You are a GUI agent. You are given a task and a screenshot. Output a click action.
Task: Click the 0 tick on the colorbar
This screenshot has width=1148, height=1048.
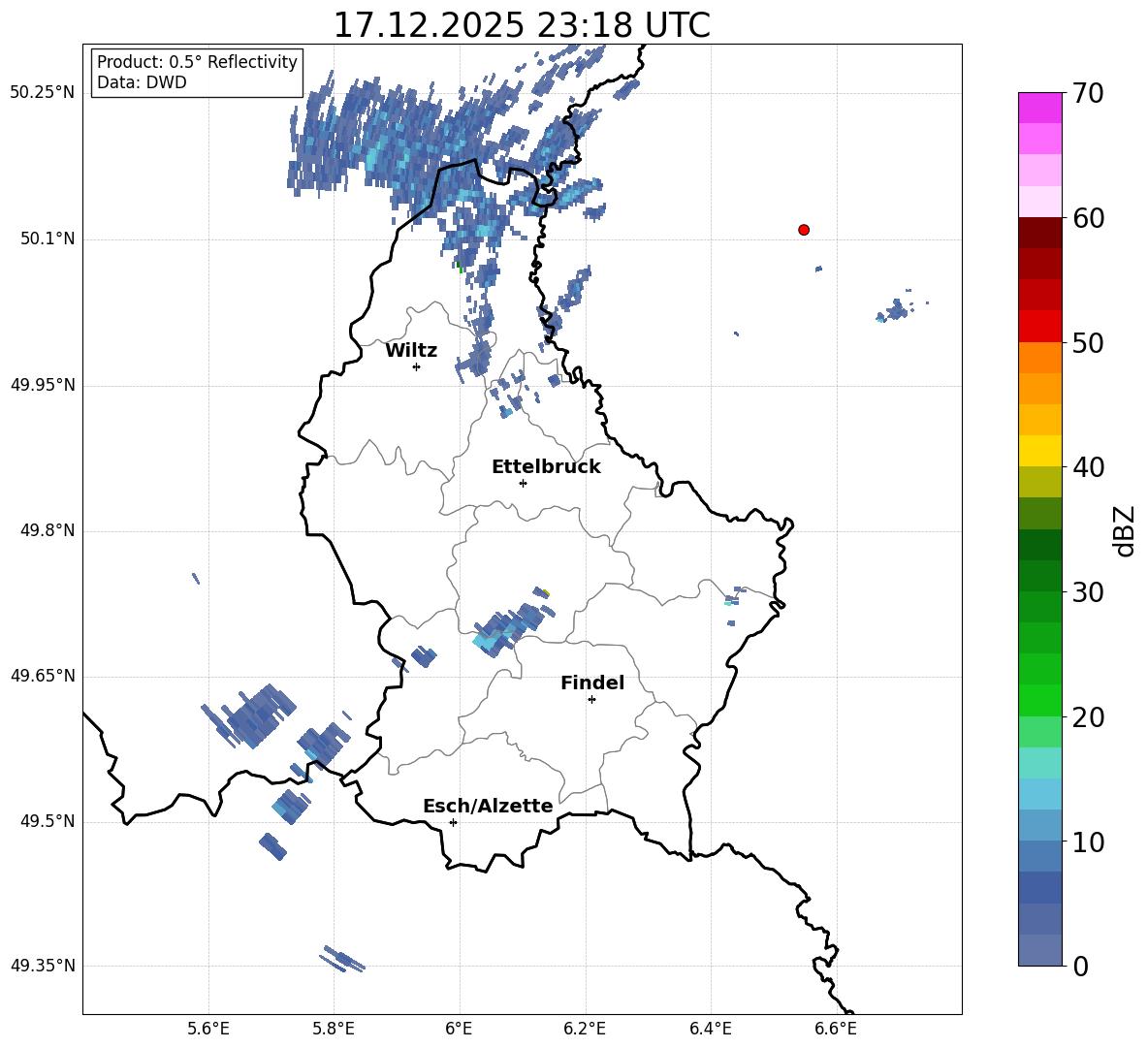(1080, 966)
